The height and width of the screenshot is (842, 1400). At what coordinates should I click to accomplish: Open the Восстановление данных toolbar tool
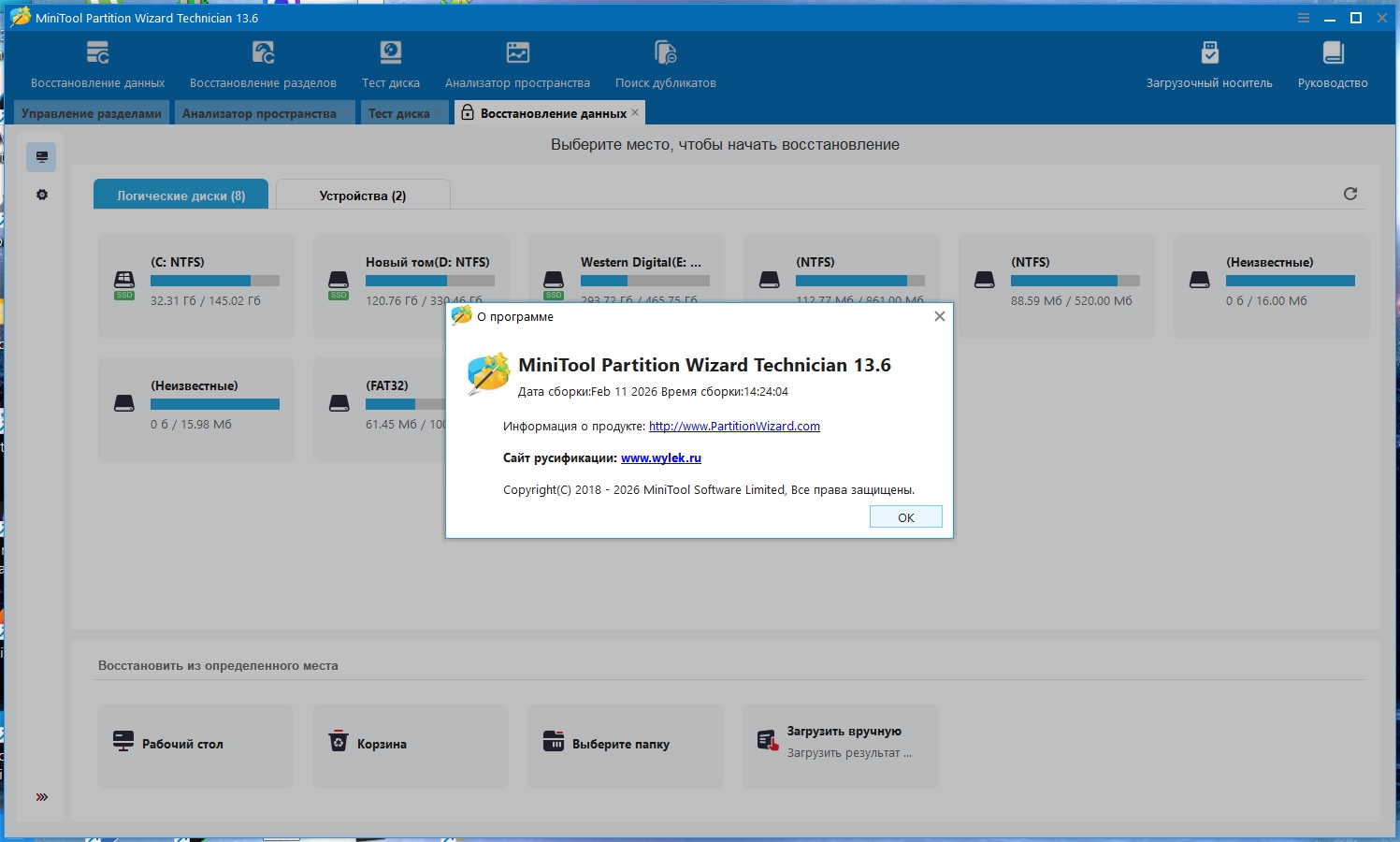click(97, 64)
